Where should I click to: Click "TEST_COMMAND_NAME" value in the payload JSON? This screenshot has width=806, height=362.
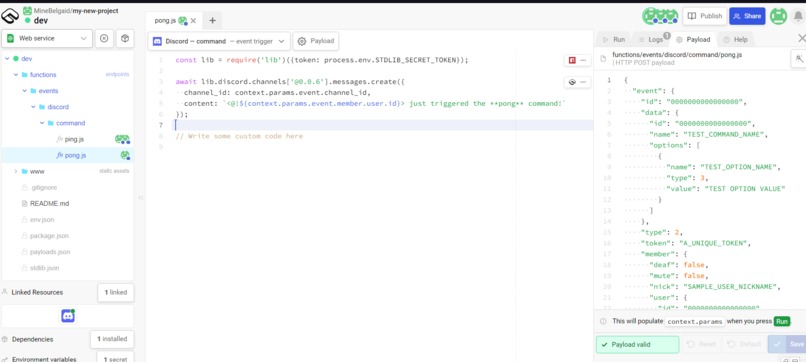(x=725, y=135)
